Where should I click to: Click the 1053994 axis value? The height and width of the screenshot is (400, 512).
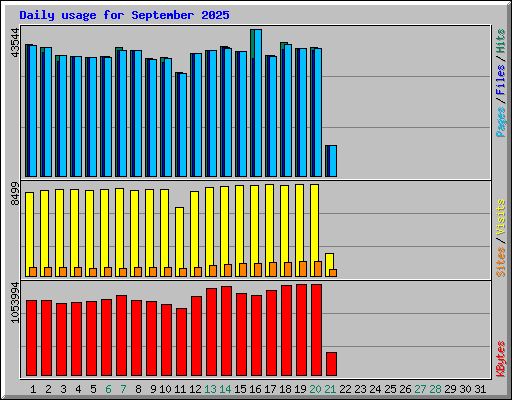(x=15, y=302)
